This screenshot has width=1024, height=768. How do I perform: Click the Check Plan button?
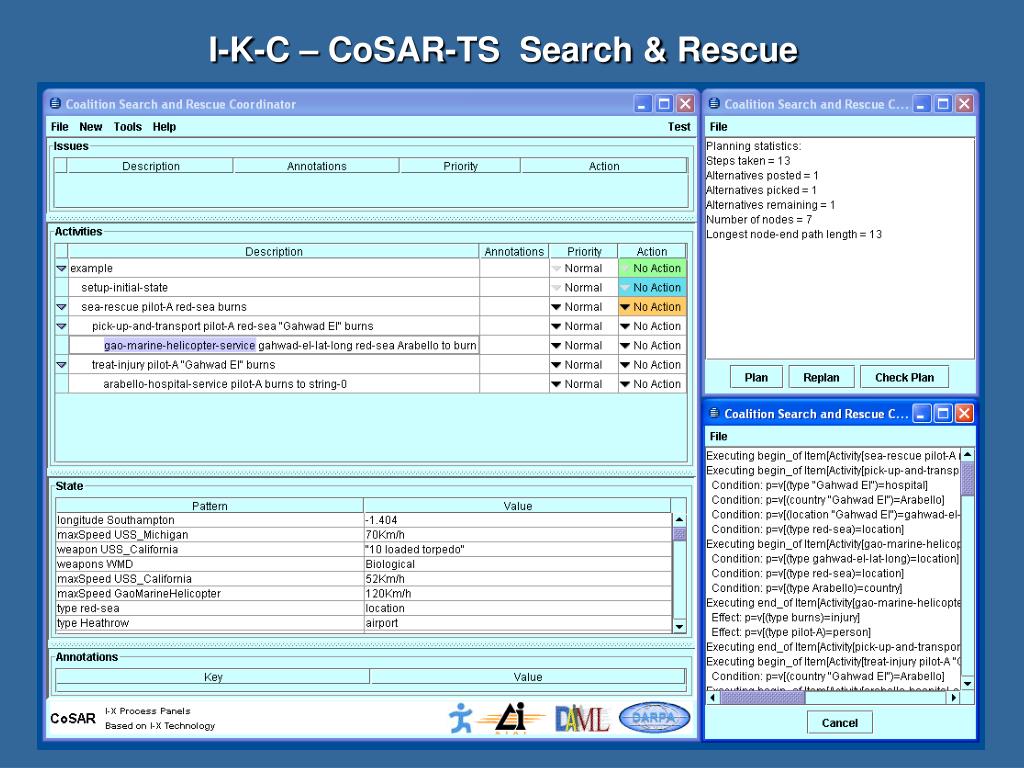[904, 377]
